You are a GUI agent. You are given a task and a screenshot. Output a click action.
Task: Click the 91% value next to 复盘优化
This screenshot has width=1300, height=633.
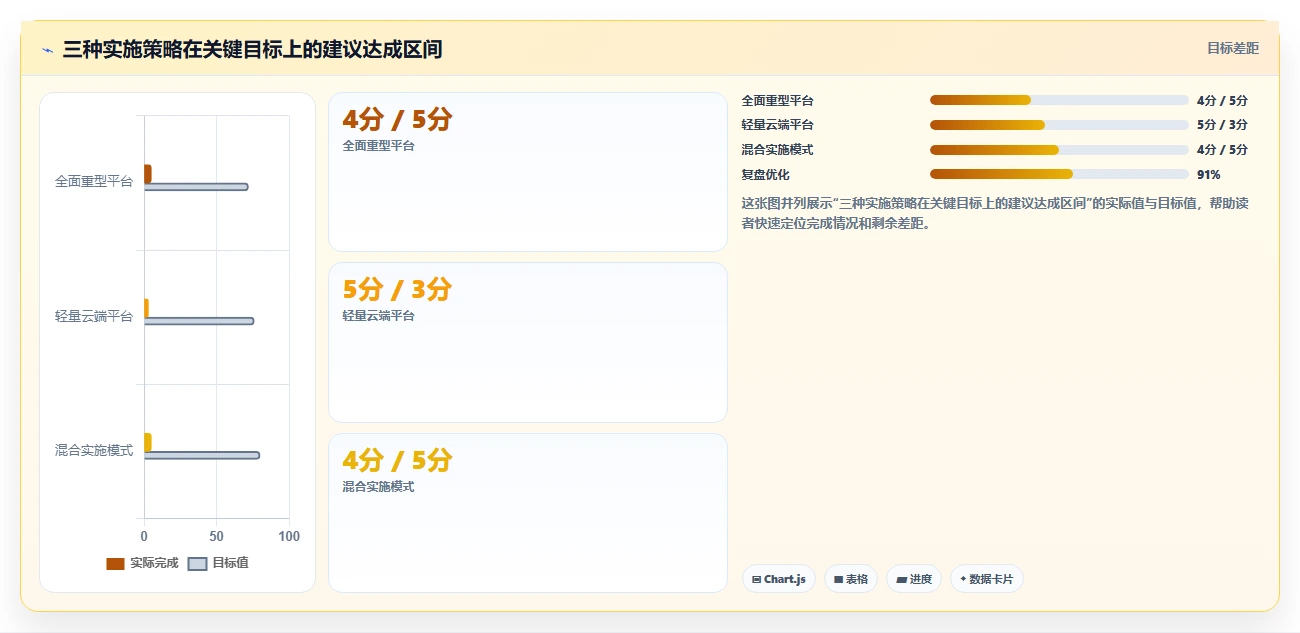pos(1208,174)
